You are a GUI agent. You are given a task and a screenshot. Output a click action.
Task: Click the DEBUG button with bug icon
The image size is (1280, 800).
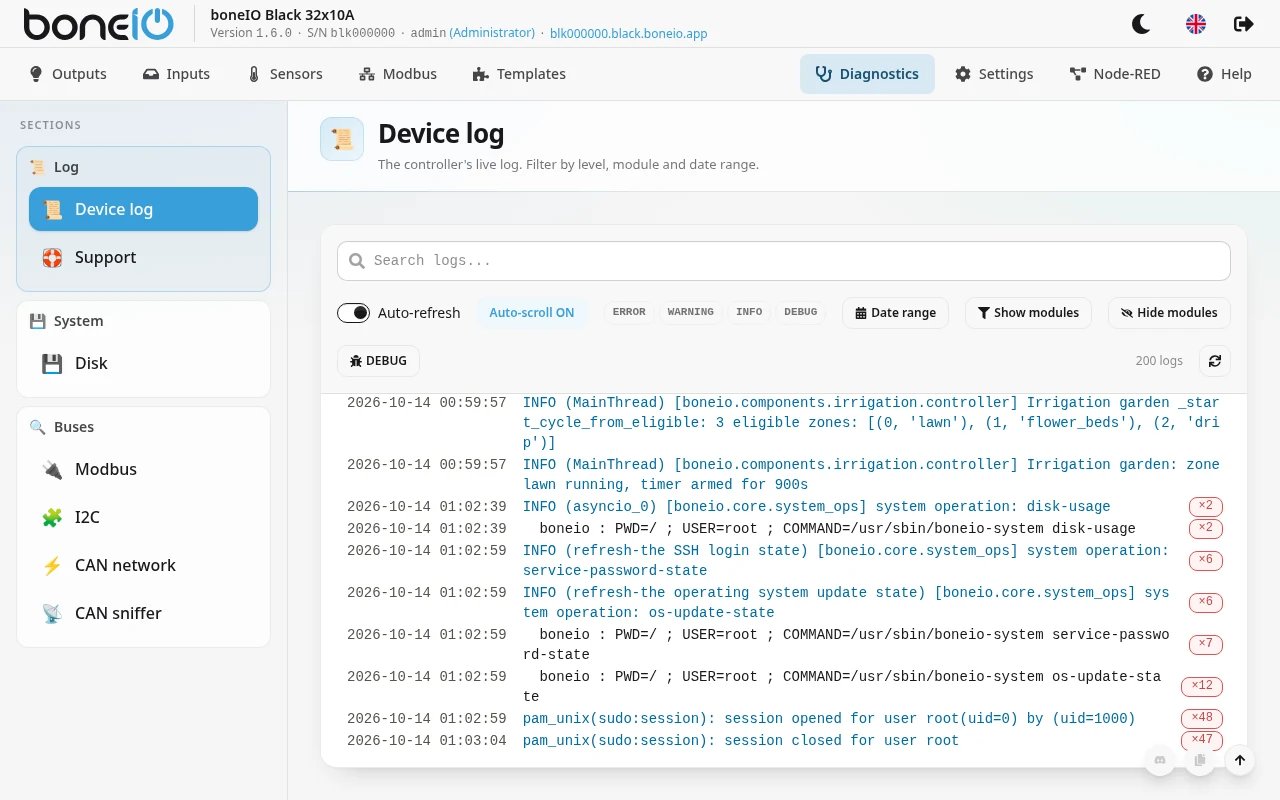(378, 361)
